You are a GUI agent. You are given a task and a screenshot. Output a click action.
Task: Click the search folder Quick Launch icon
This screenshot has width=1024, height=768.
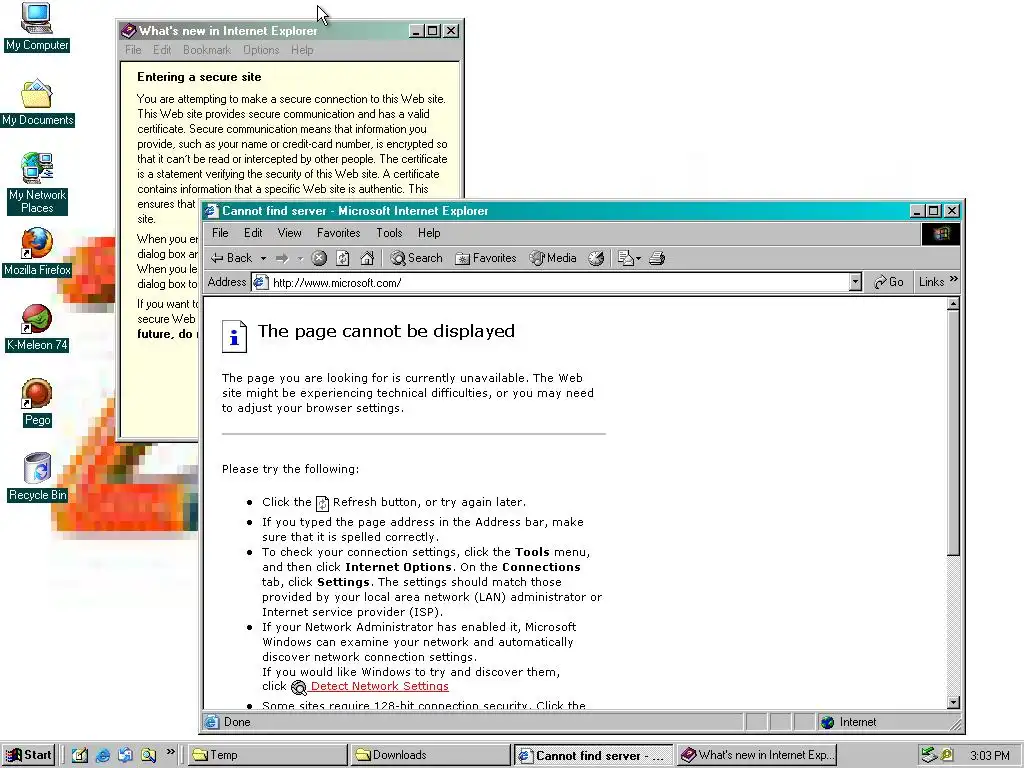pos(148,756)
